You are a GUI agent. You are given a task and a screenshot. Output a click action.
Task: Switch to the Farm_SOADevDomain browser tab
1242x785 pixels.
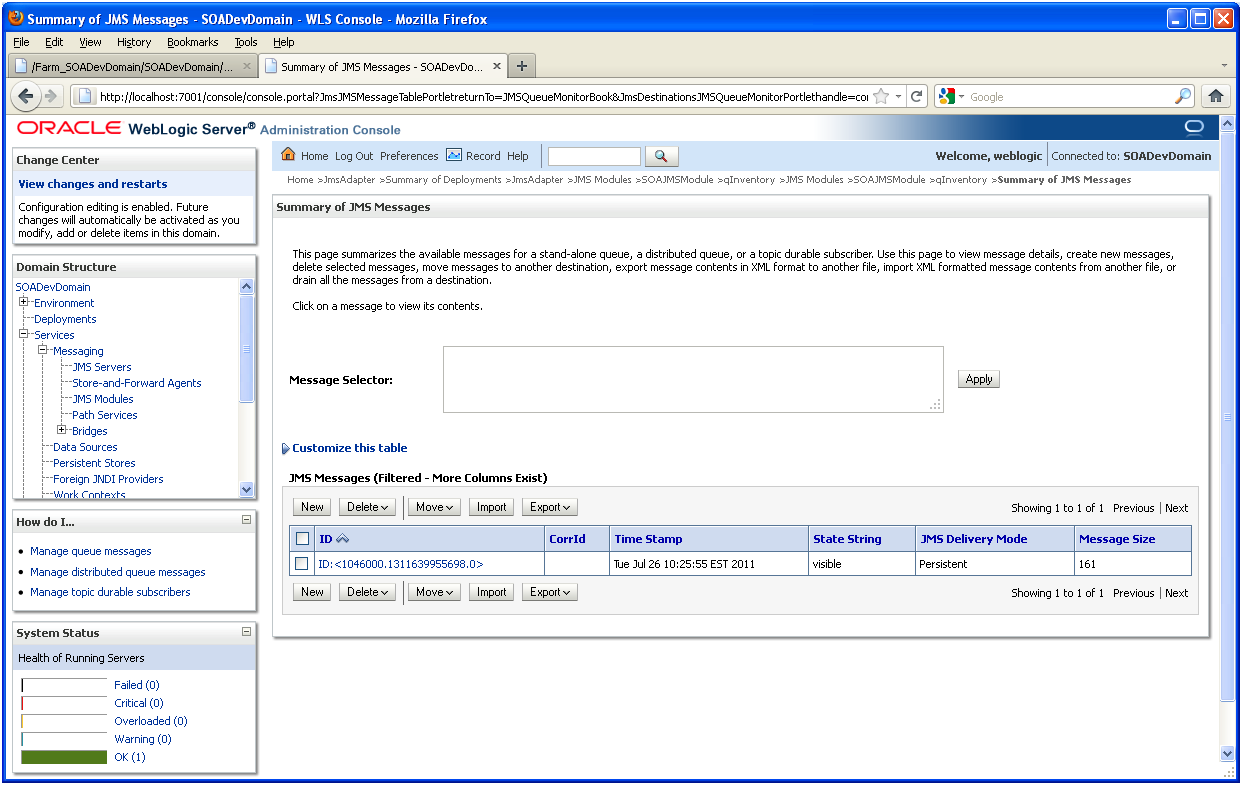(x=130, y=64)
